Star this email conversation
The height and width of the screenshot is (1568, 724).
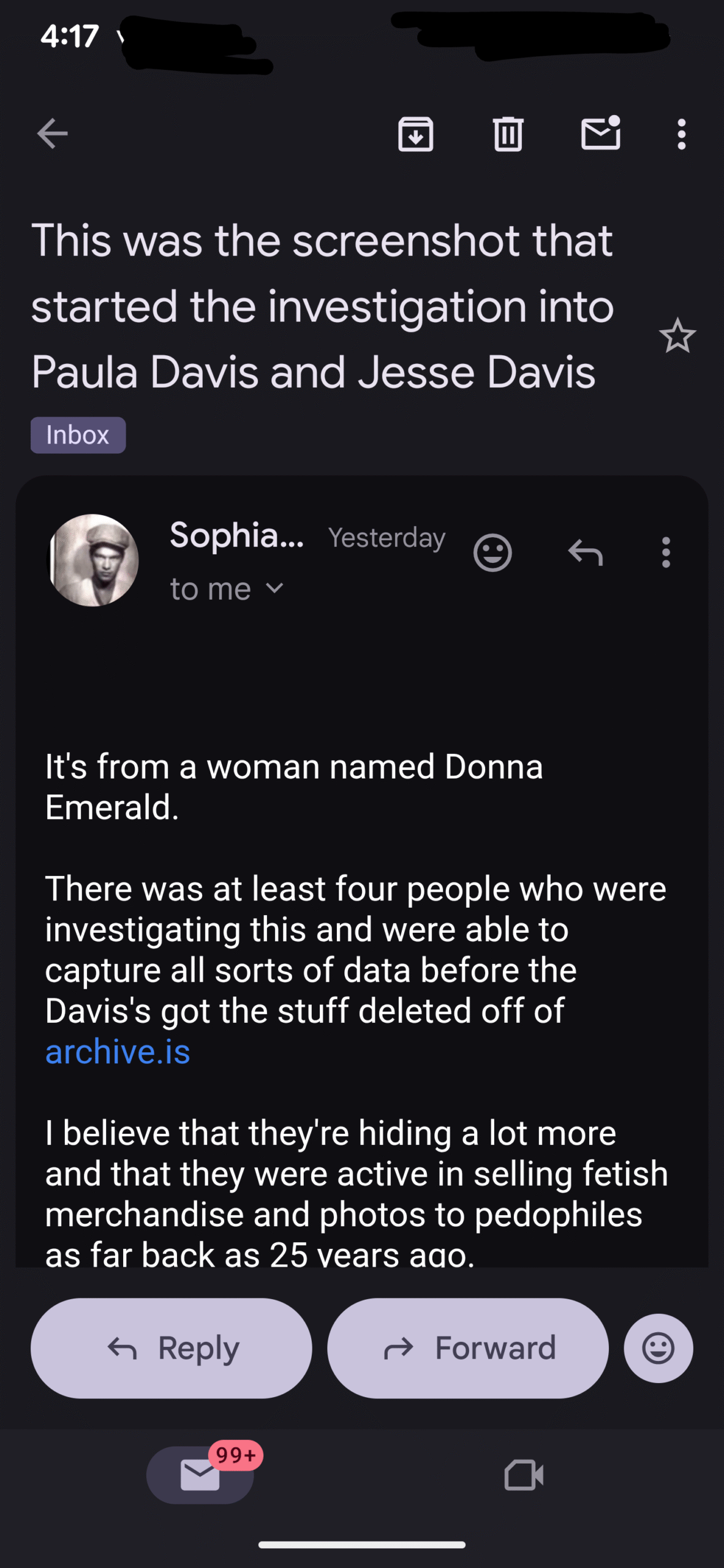(x=677, y=336)
